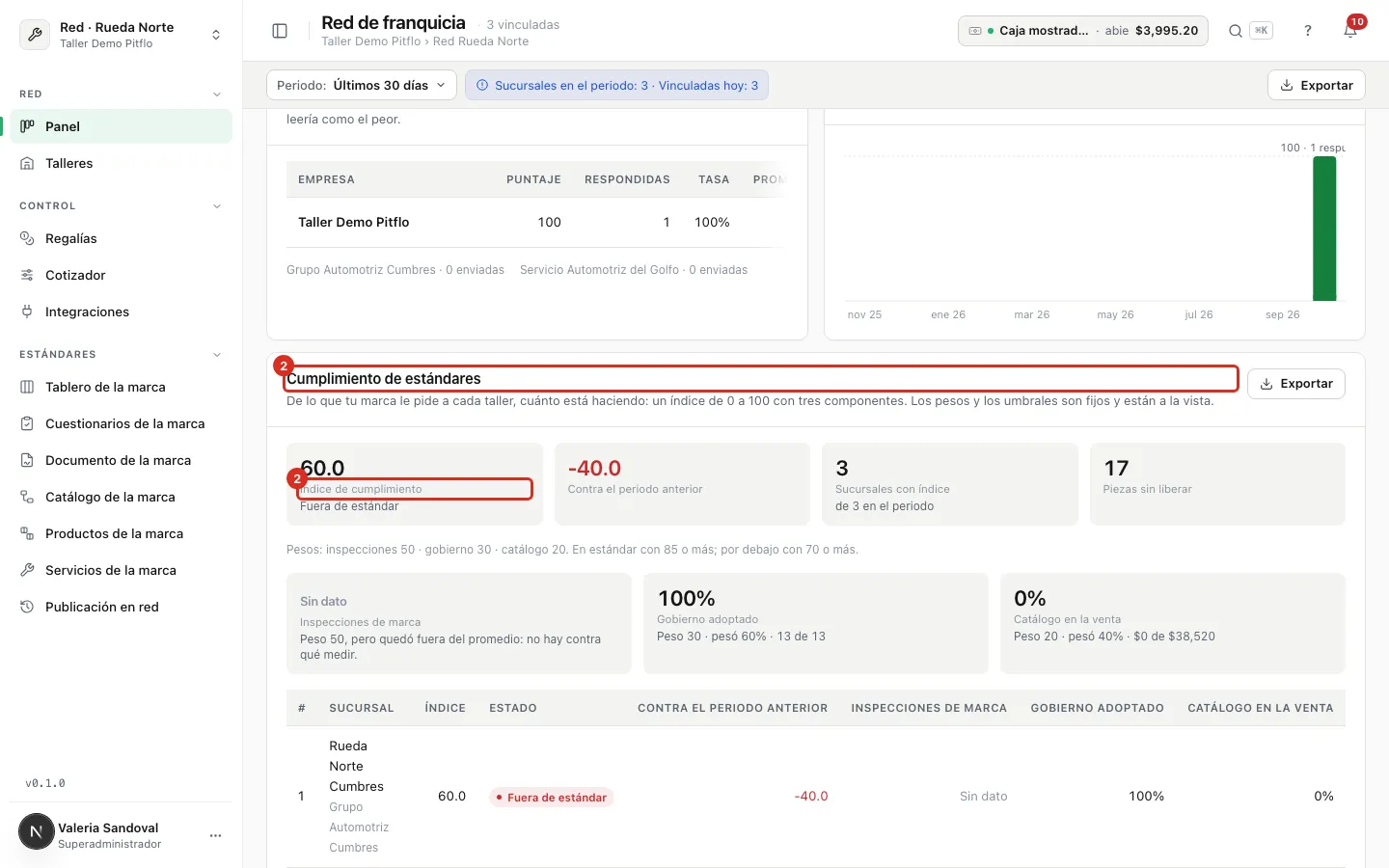Go to Panel in the sidebar

pyautogui.click(x=122, y=126)
